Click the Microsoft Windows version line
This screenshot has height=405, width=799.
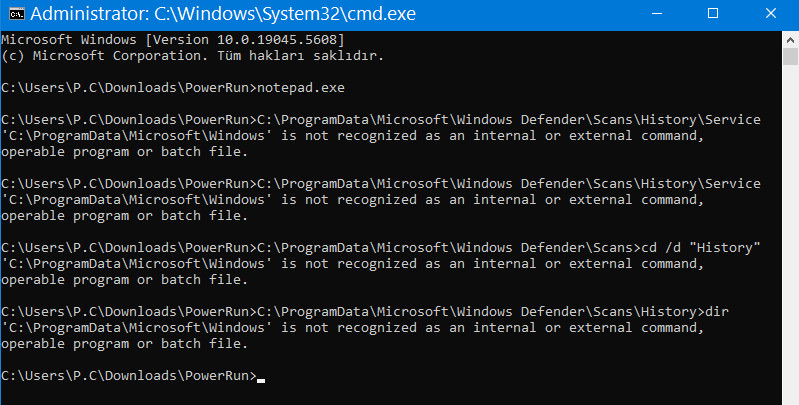[x=173, y=40]
